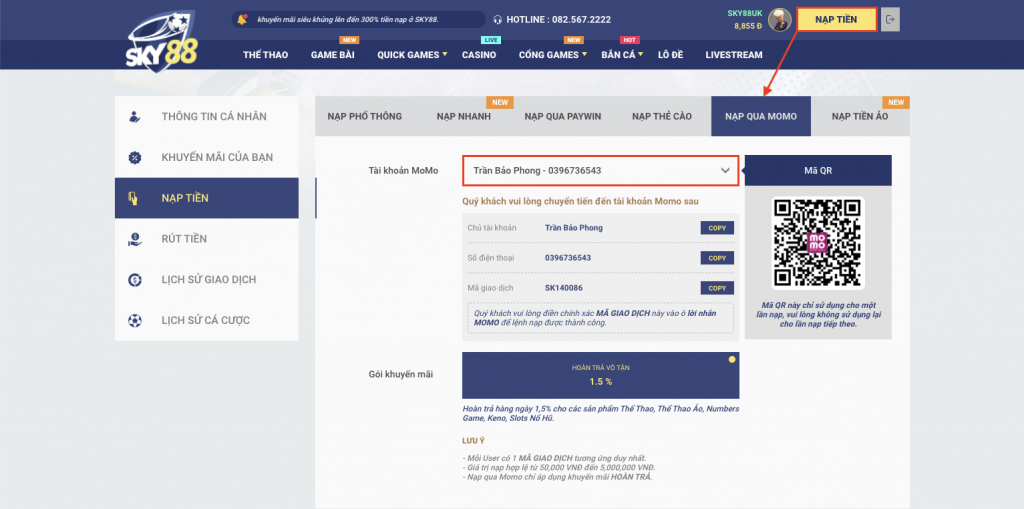Click the SKY88UK username

coord(745,13)
